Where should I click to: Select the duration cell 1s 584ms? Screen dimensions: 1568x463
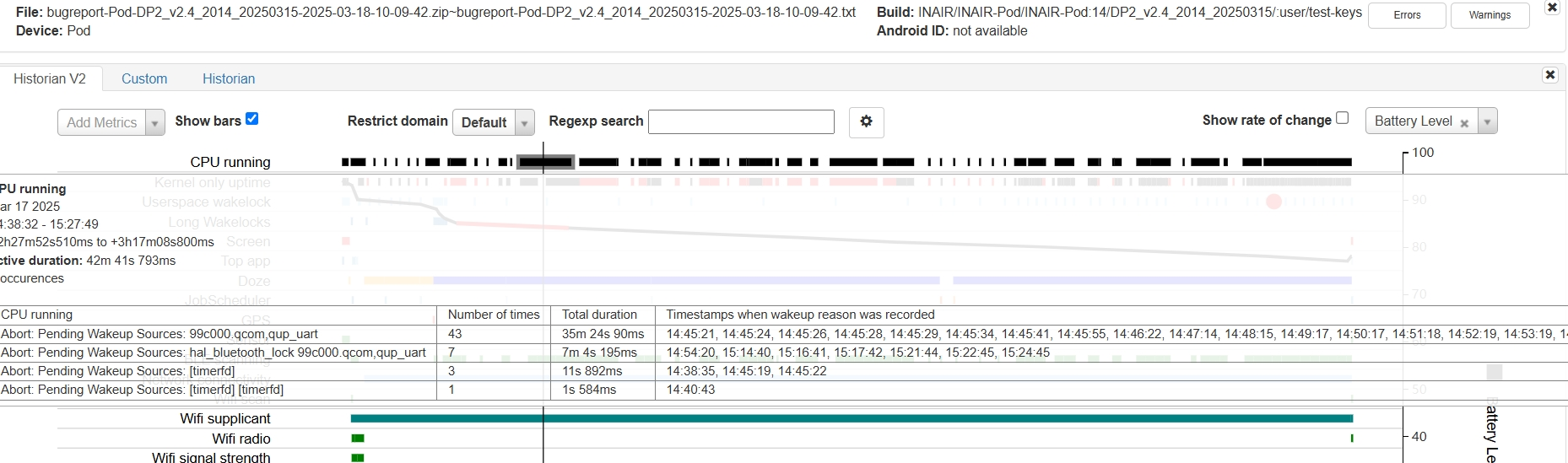click(x=603, y=390)
